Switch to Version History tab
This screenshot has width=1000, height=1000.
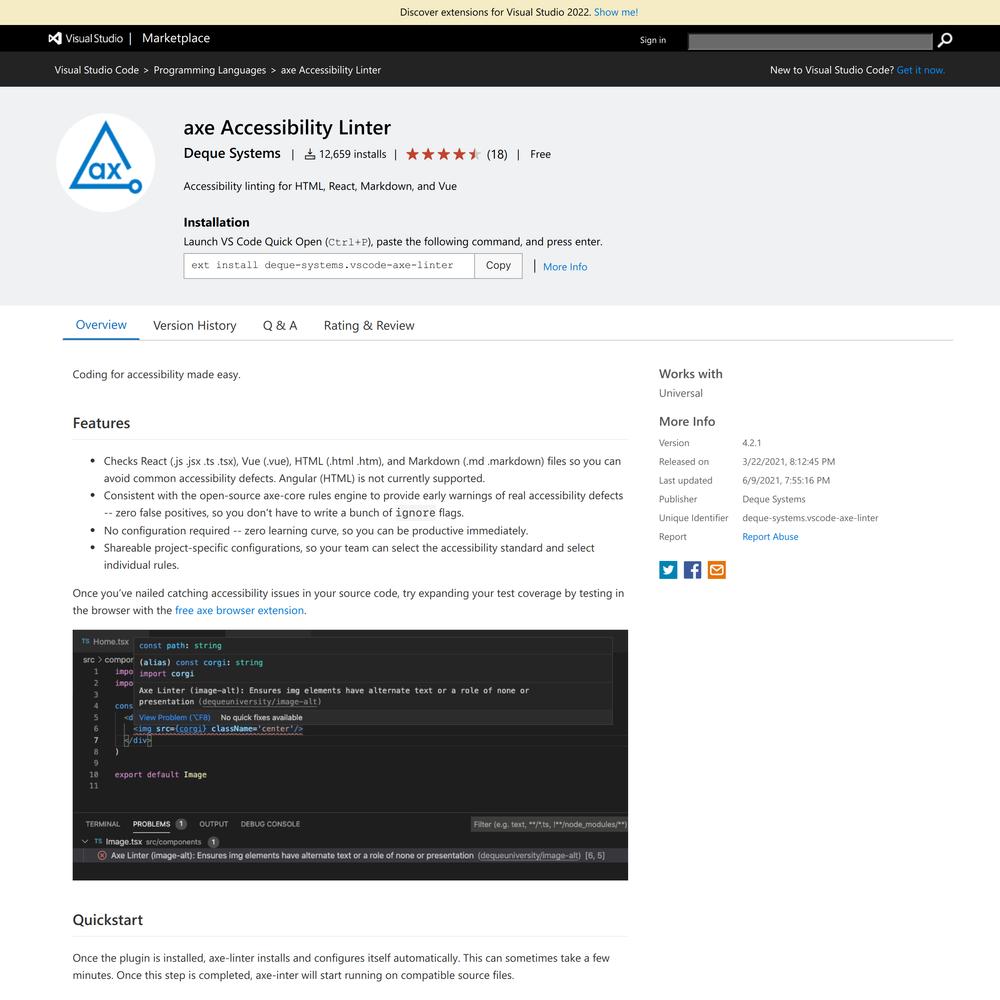195,325
